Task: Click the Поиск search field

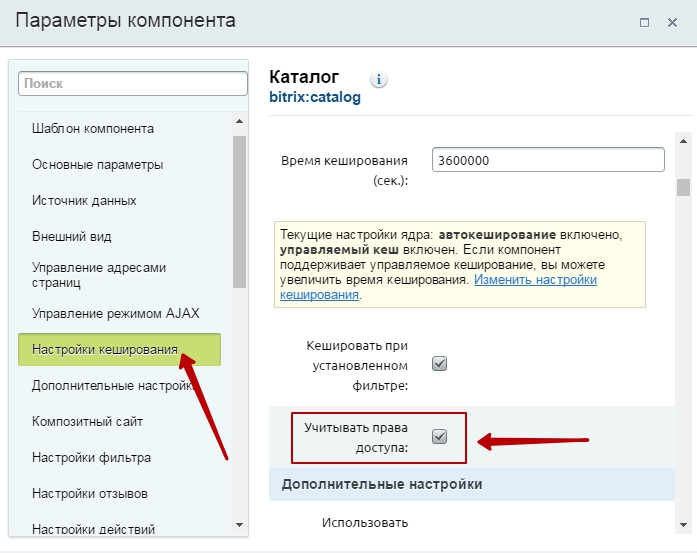Action: 132,85
